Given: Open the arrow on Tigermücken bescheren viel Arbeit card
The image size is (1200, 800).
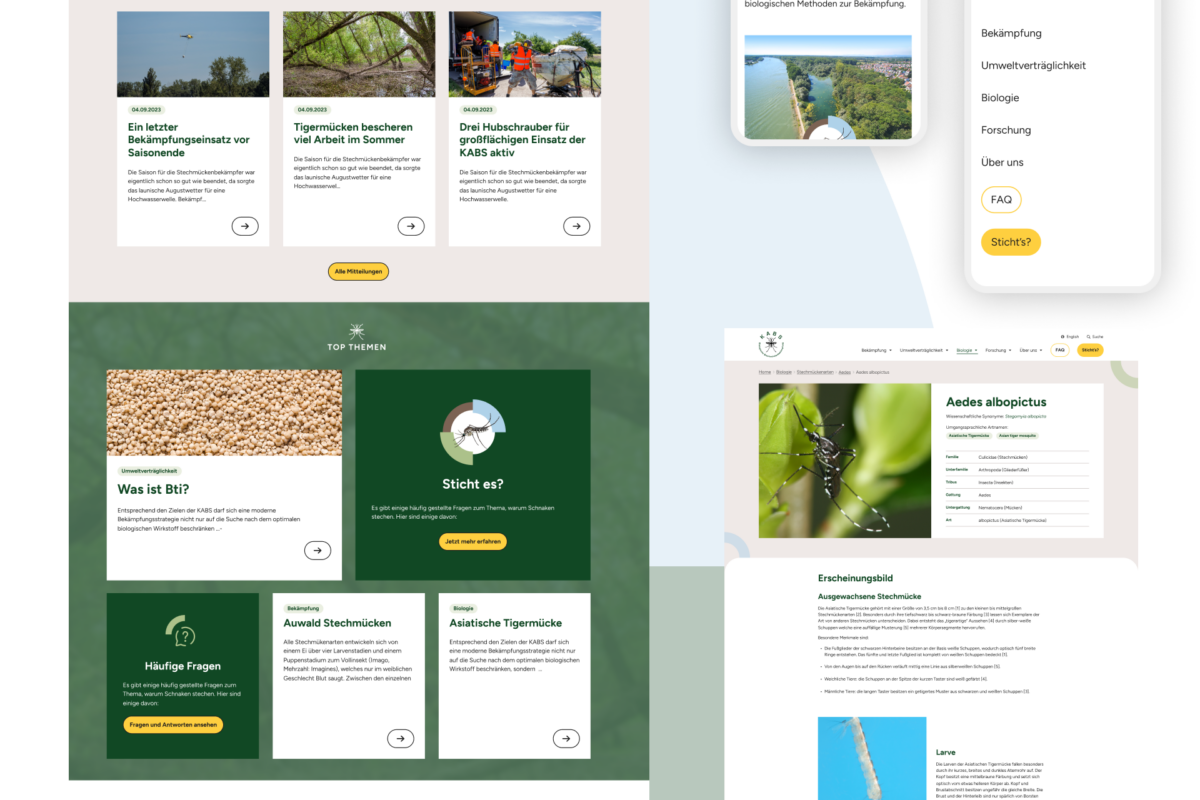Looking at the screenshot, I should click(x=411, y=226).
